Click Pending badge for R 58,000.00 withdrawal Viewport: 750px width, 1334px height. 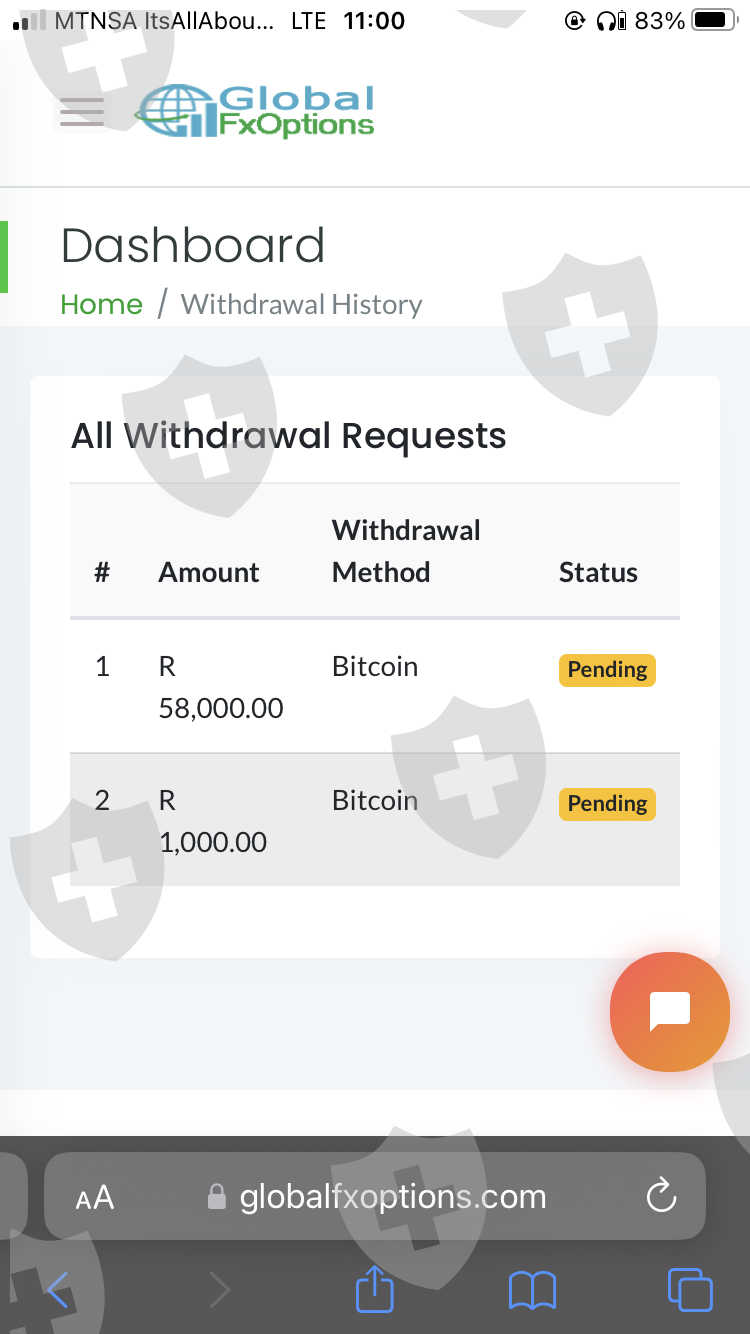pyautogui.click(x=607, y=670)
